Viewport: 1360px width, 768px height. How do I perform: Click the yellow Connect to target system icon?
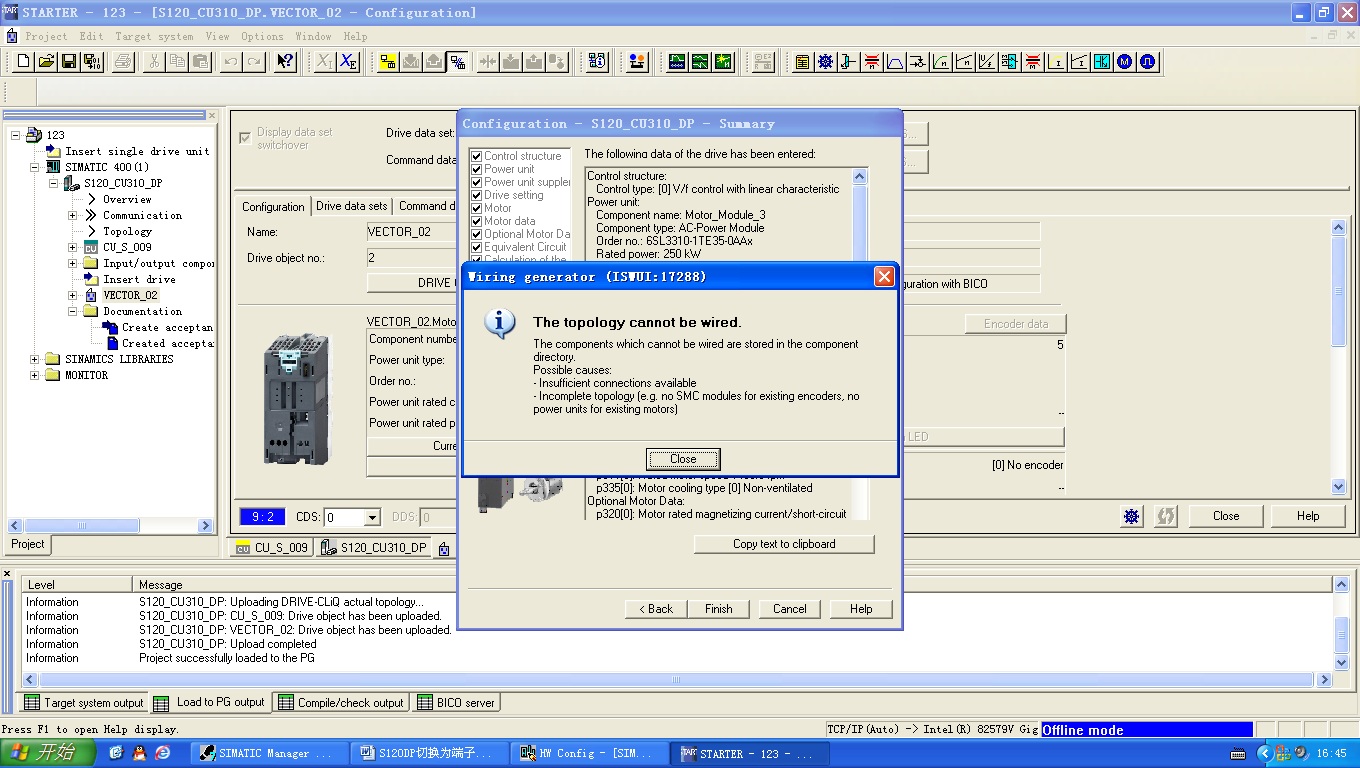coord(389,62)
